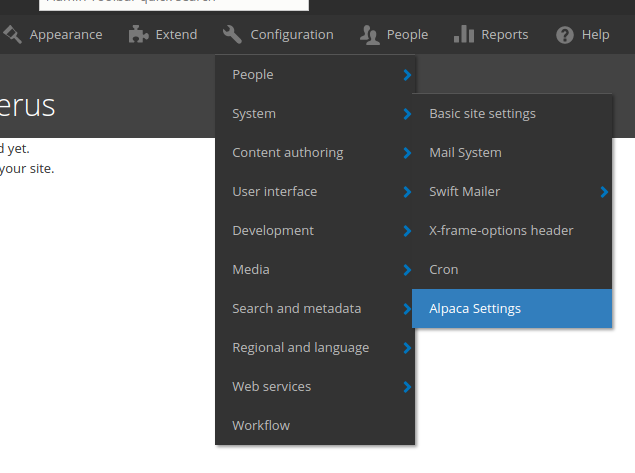Expand the Regional and language arrow
The height and width of the screenshot is (473, 635).
point(406,348)
